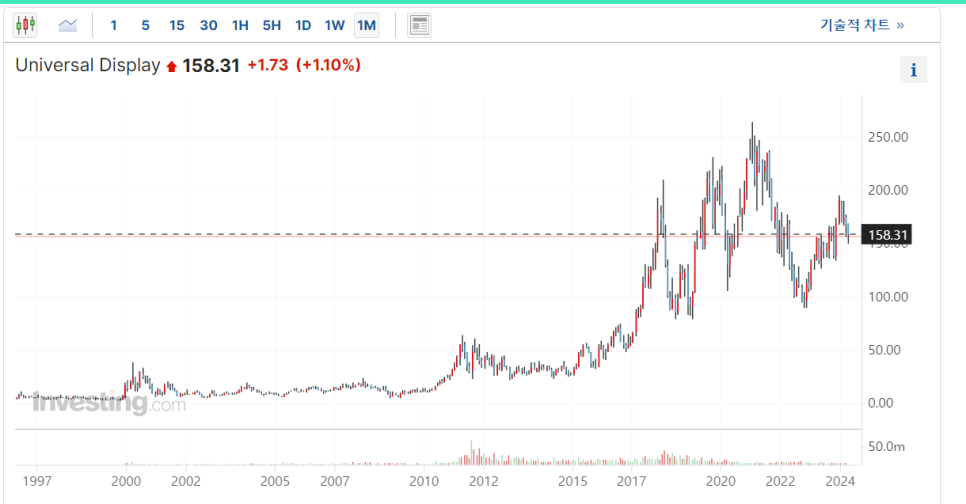Select the 1W timeframe
The image size is (966, 504).
click(x=335, y=25)
